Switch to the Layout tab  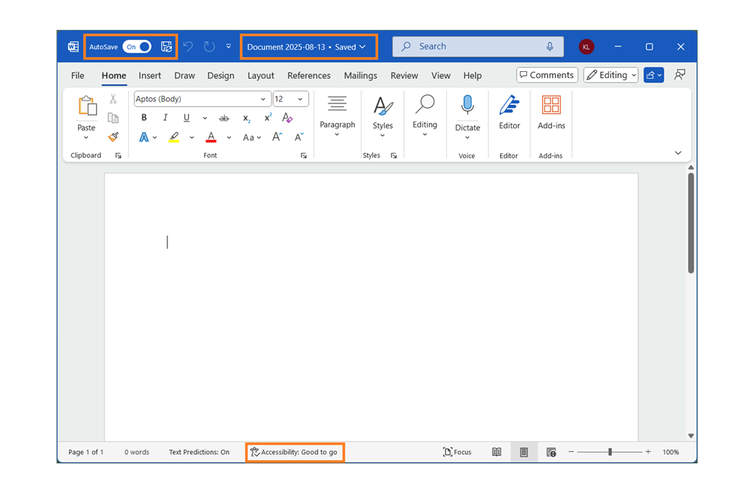261,76
